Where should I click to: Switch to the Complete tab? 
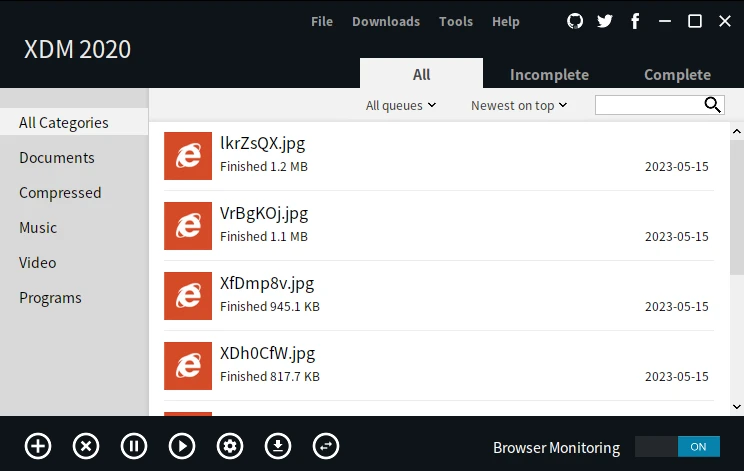point(677,75)
